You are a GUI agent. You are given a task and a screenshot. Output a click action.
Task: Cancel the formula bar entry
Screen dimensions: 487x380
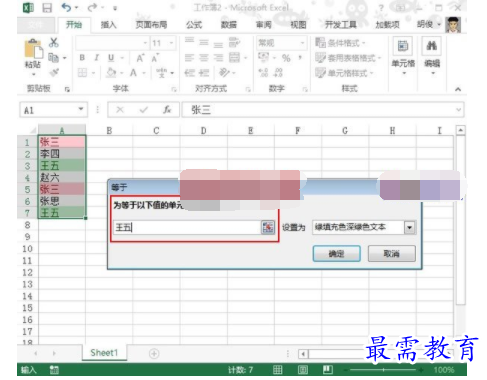coord(120,110)
